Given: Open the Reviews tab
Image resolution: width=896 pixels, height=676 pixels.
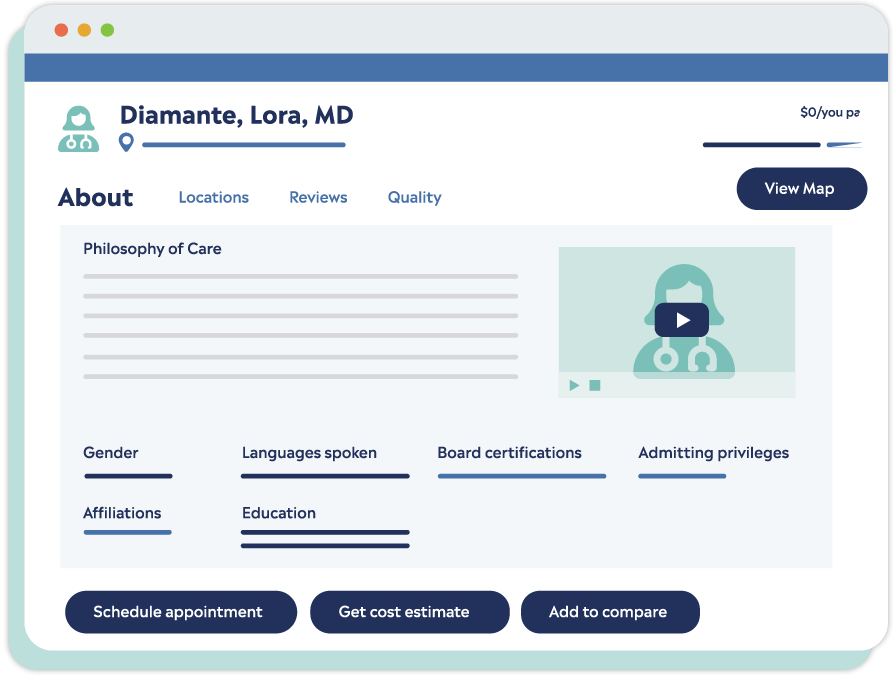Looking at the screenshot, I should point(318,197).
